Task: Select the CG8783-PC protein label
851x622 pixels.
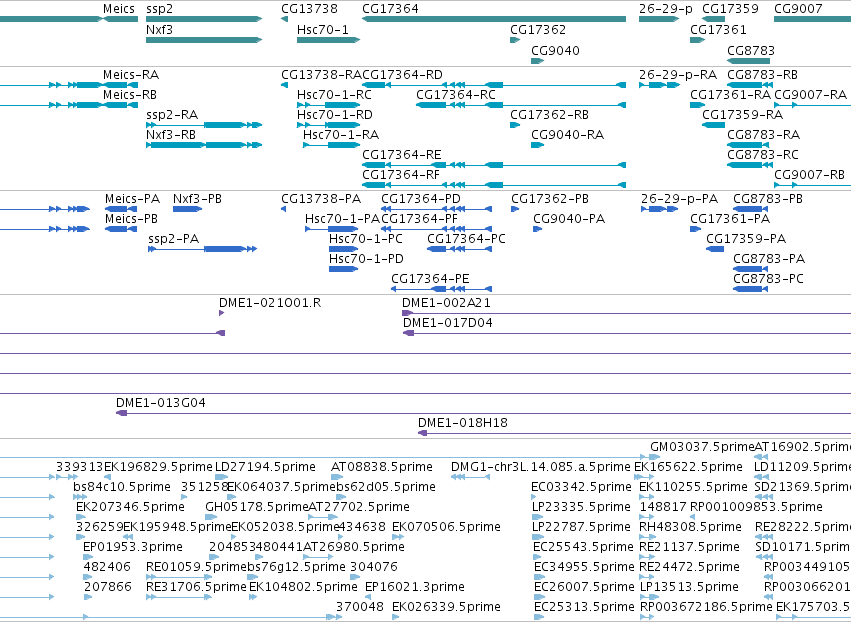Action: click(x=769, y=279)
